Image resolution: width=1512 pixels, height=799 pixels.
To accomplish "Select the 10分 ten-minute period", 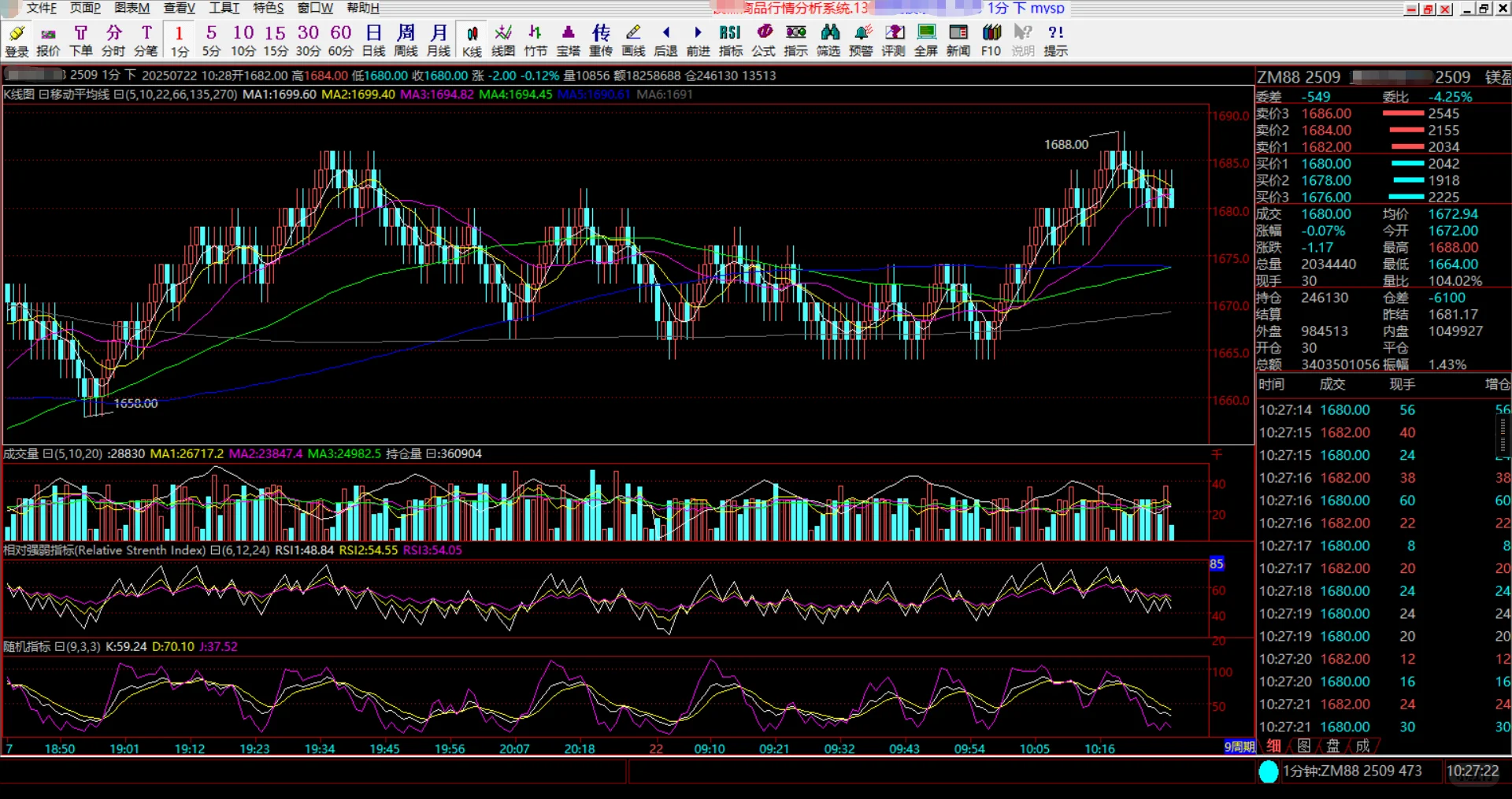I will (243, 40).
